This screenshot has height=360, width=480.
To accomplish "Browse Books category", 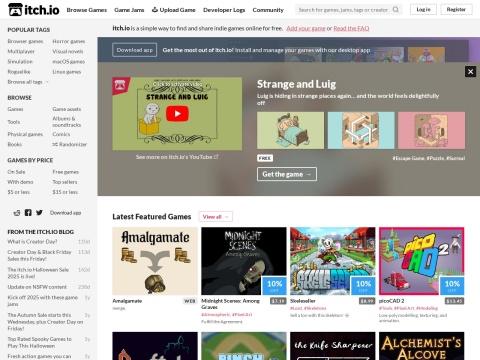I will 15,144.
